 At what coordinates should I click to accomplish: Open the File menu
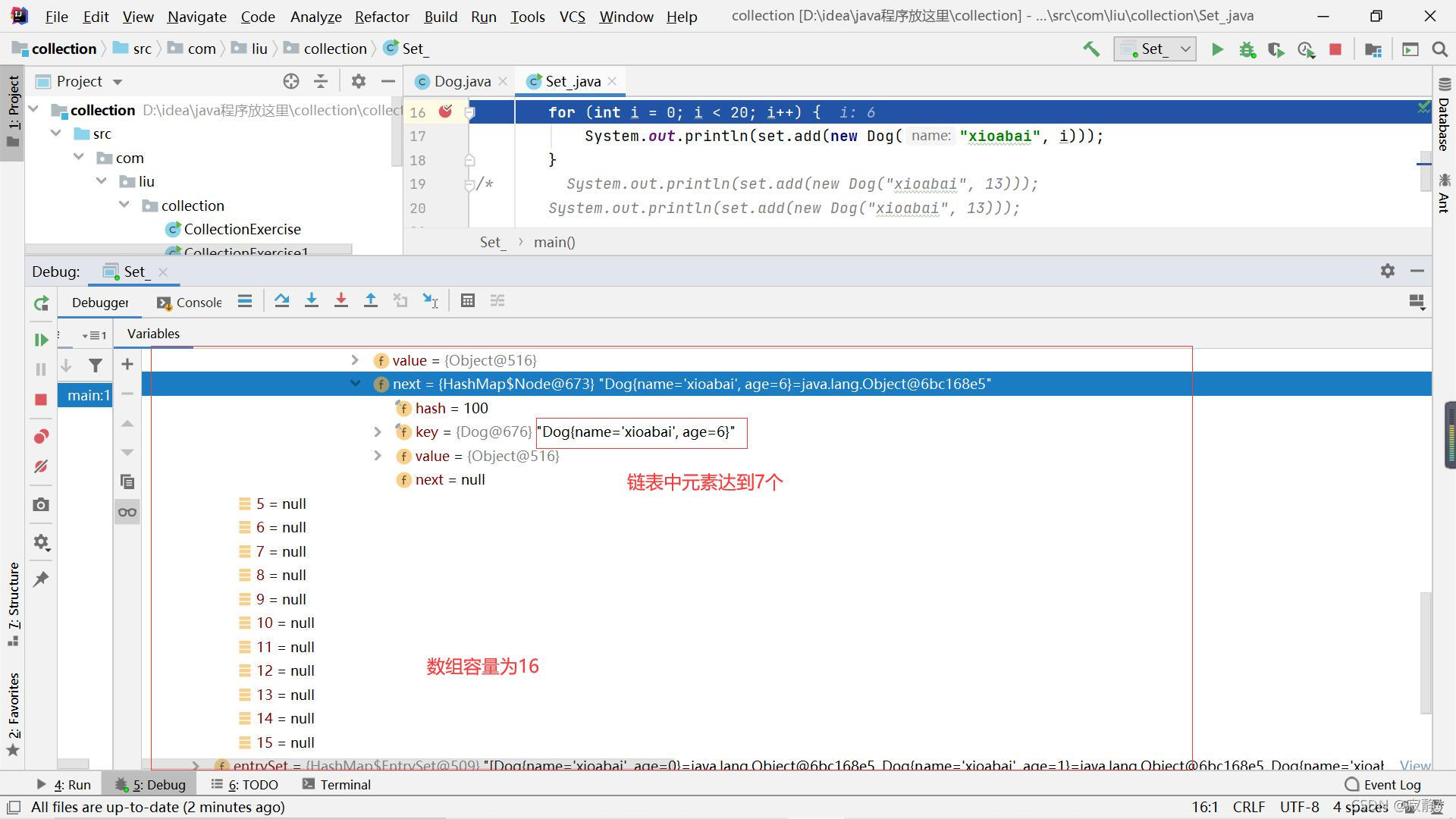tap(56, 17)
